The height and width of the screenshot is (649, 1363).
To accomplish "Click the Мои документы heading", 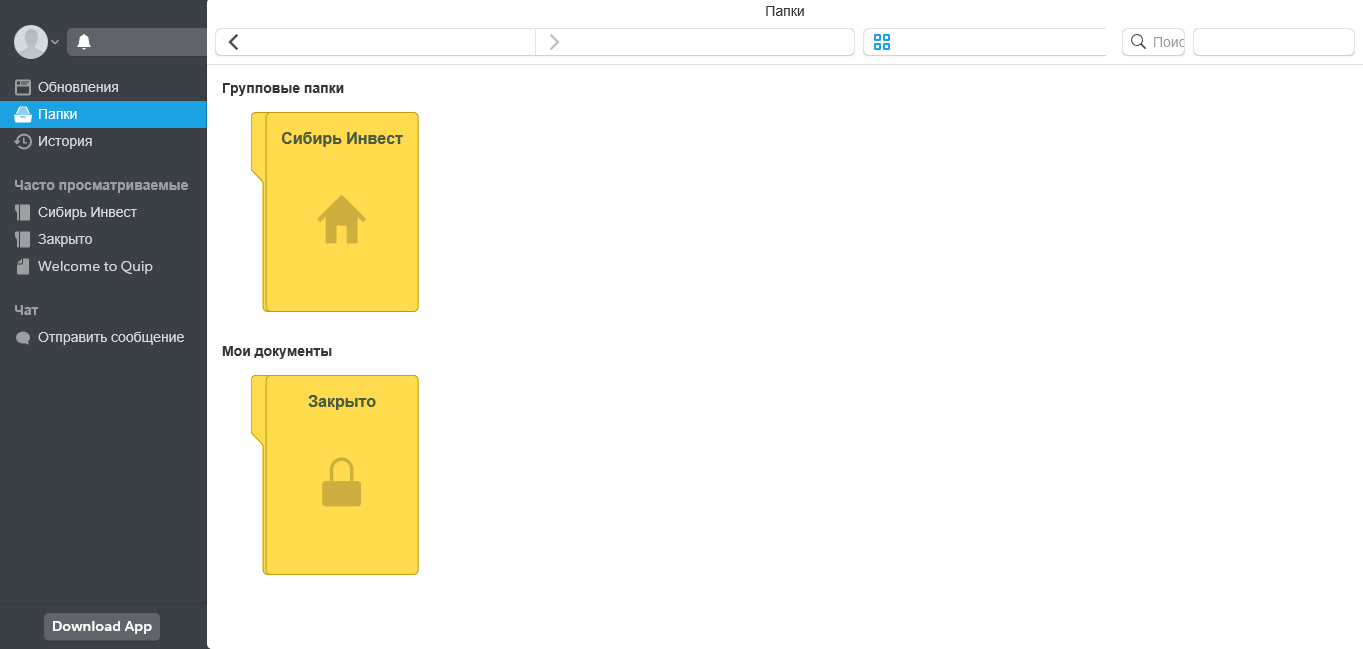I will pyautogui.click(x=277, y=351).
